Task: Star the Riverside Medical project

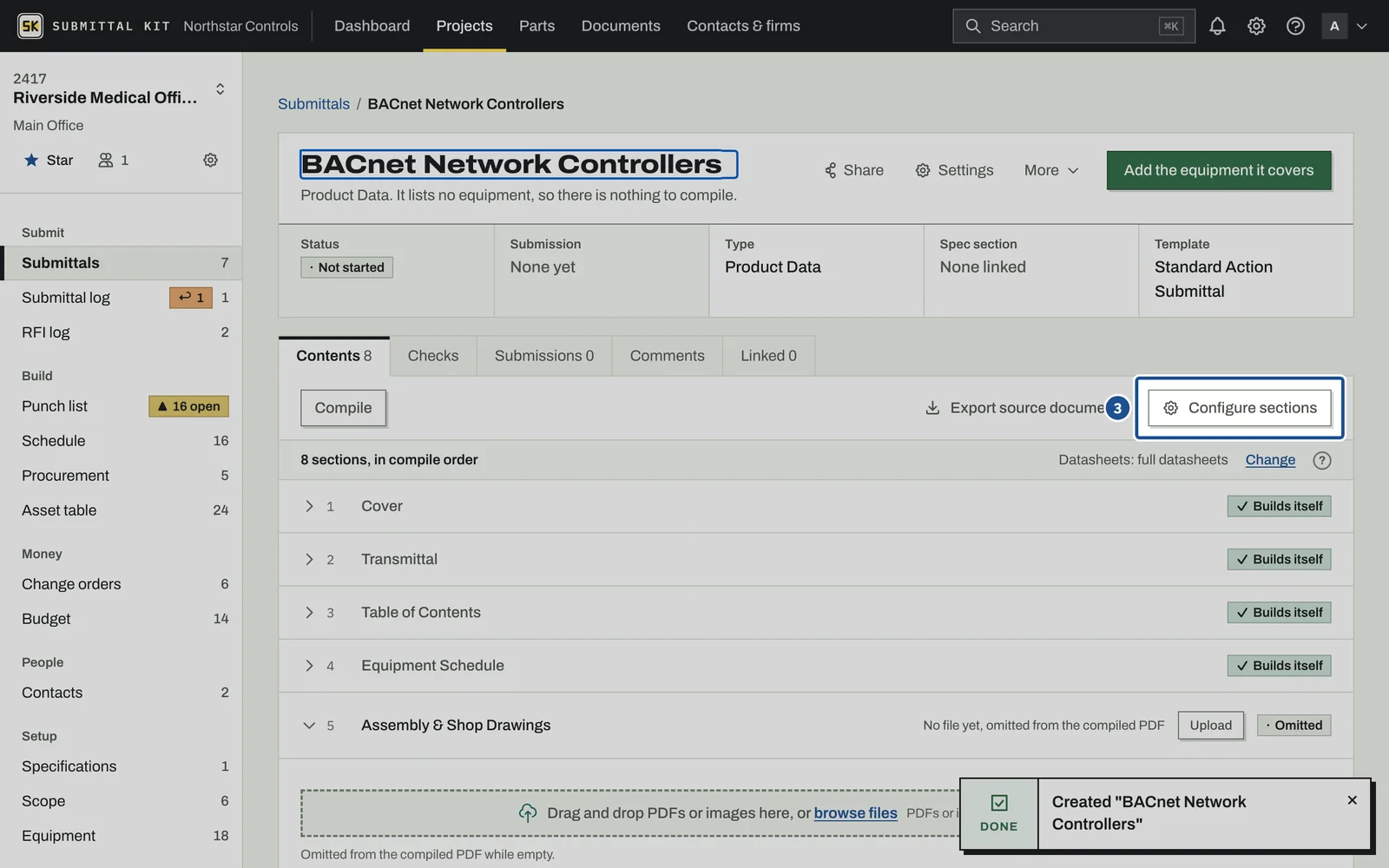Action: tap(49, 160)
